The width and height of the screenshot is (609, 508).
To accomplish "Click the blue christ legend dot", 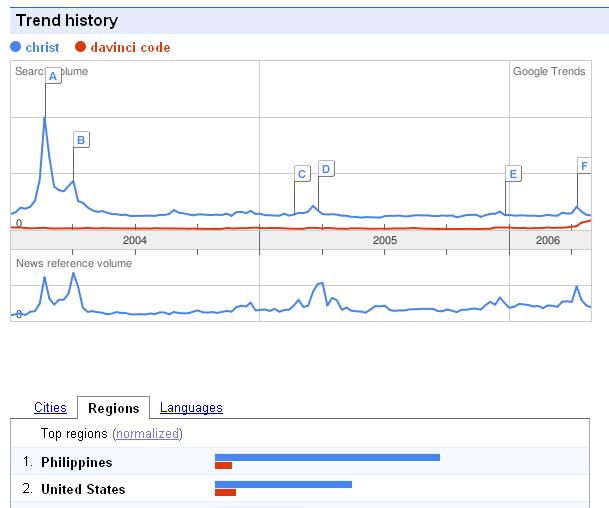I will [16, 47].
